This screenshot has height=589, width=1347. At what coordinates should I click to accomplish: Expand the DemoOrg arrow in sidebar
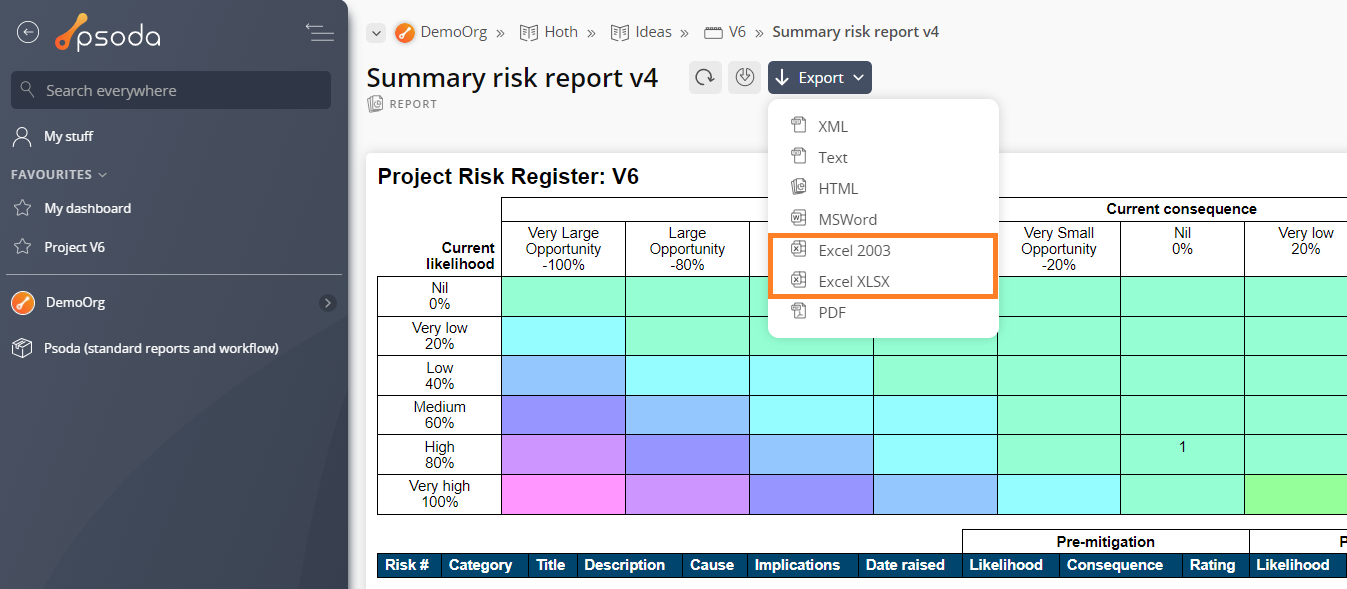coord(327,302)
